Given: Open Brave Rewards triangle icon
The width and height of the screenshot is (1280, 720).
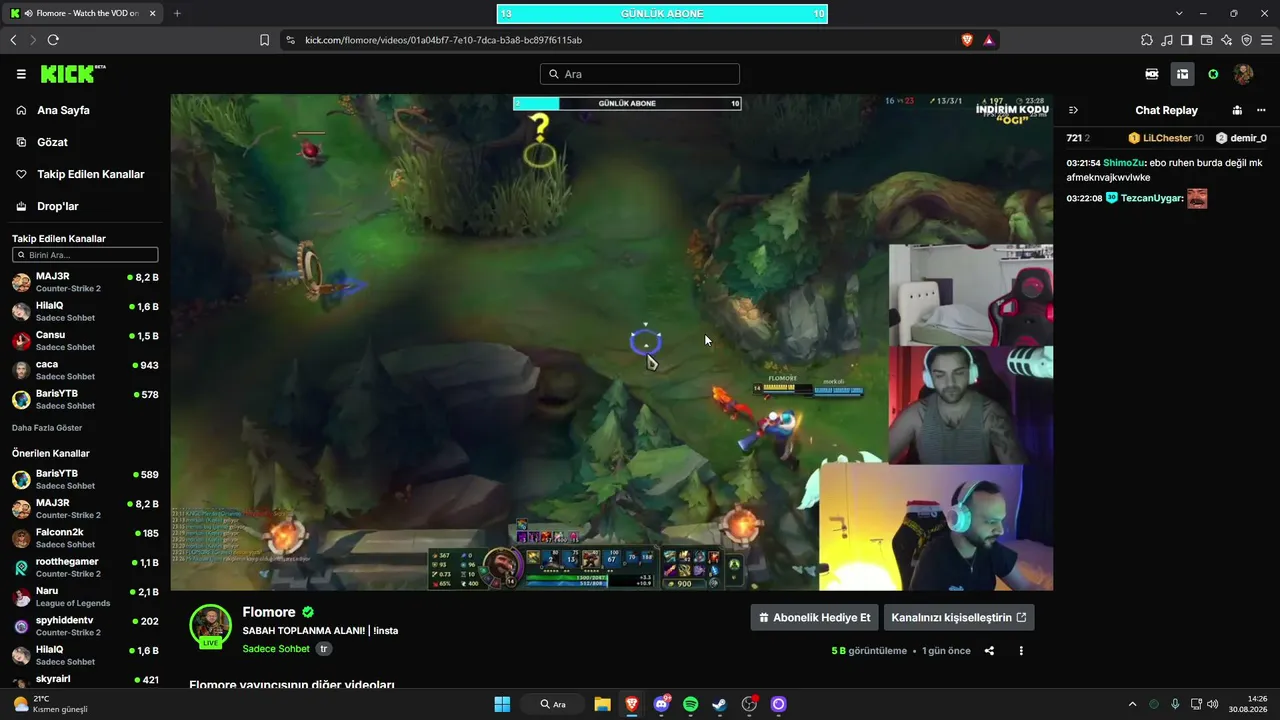Looking at the screenshot, I should tap(988, 40).
